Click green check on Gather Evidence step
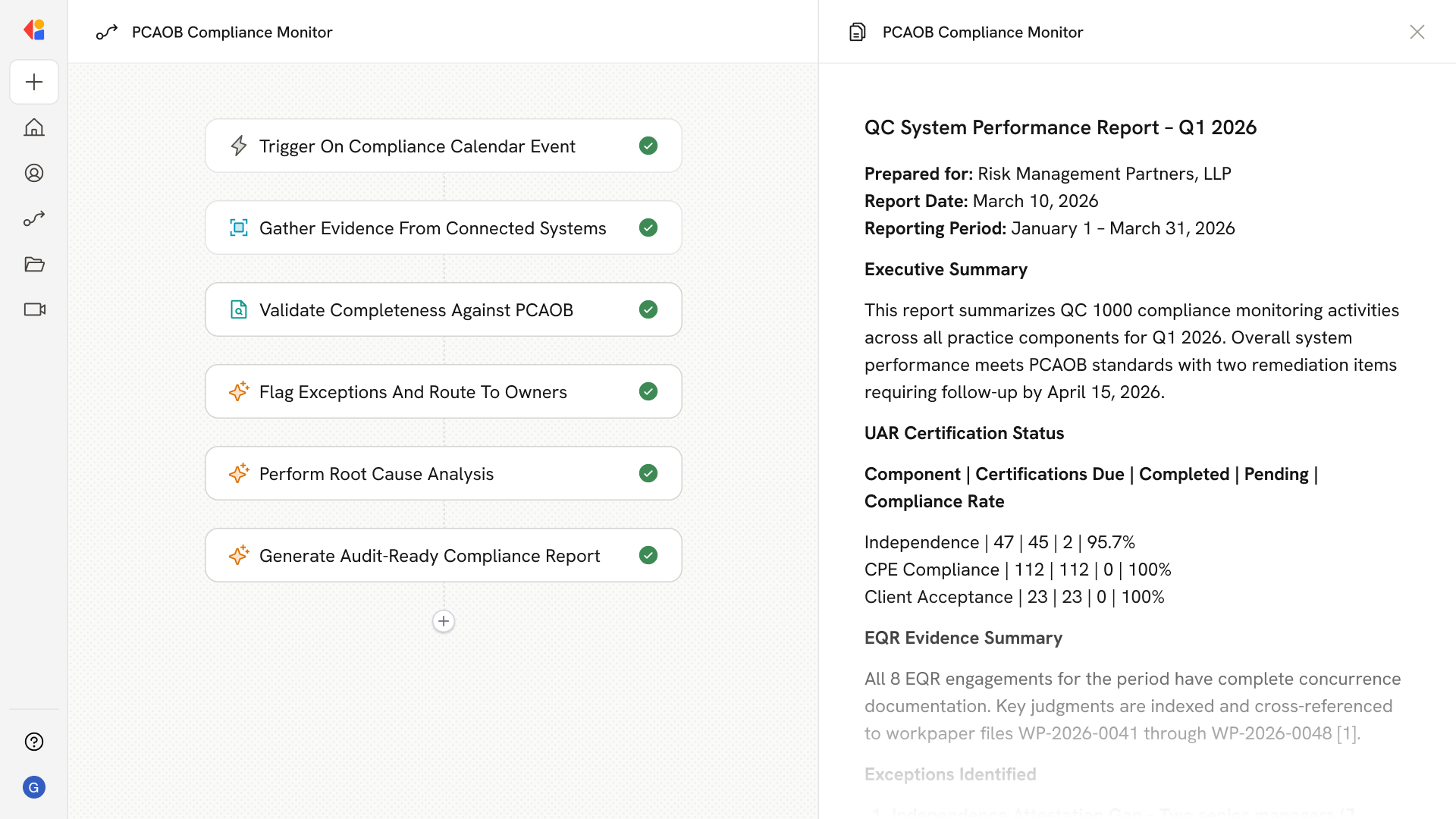 point(648,227)
